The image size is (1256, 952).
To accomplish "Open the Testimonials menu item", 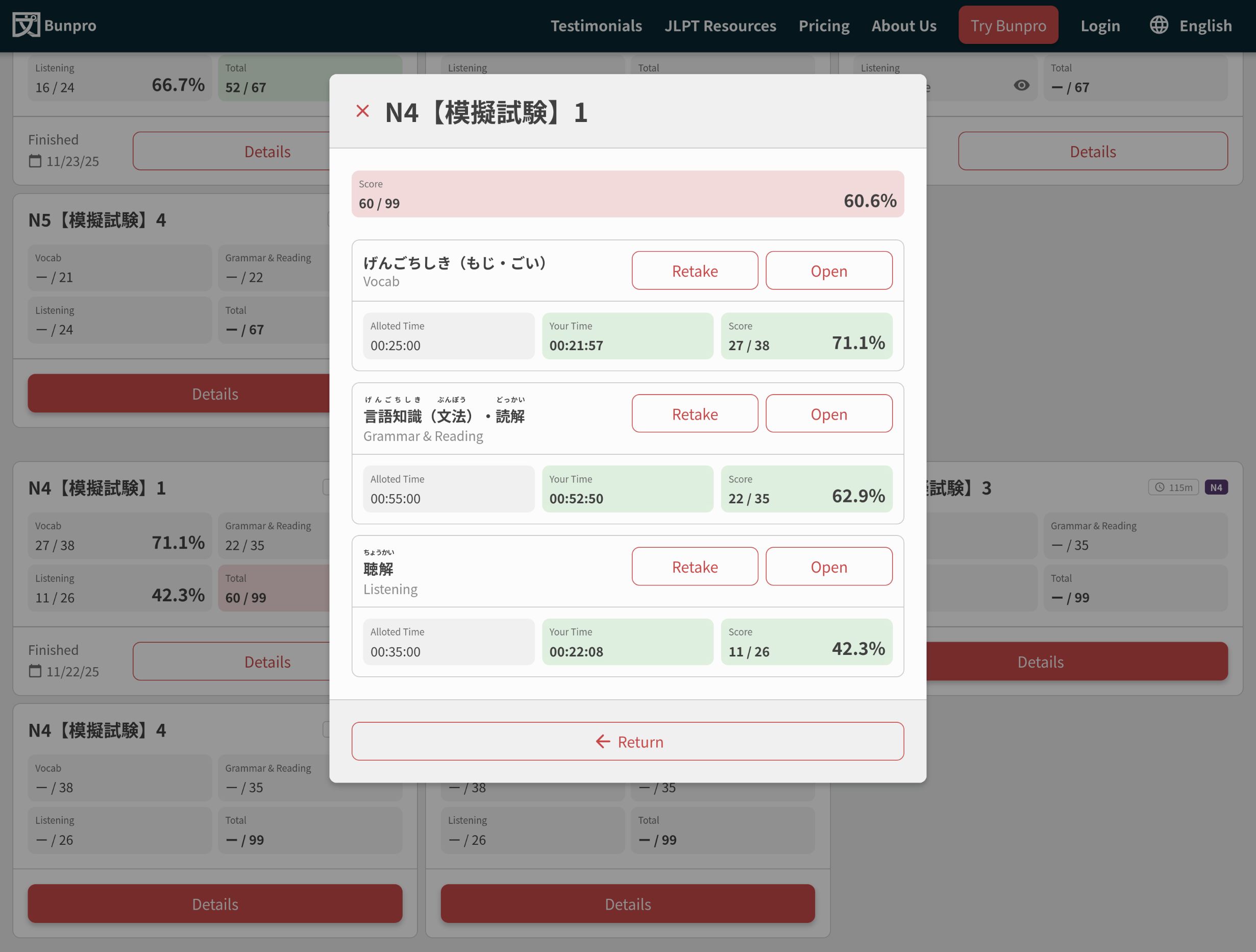I will tap(596, 25).
